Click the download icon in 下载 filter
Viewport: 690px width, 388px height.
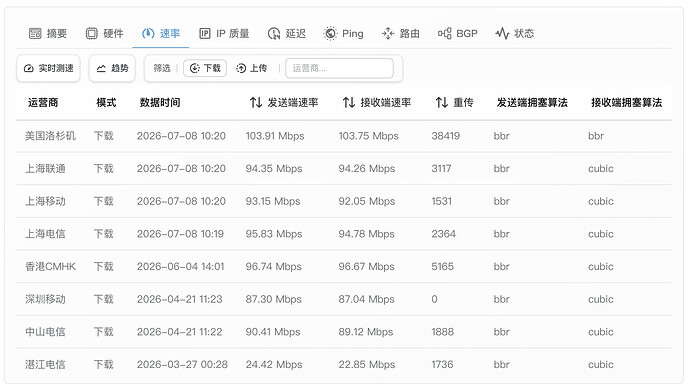tap(195, 68)
